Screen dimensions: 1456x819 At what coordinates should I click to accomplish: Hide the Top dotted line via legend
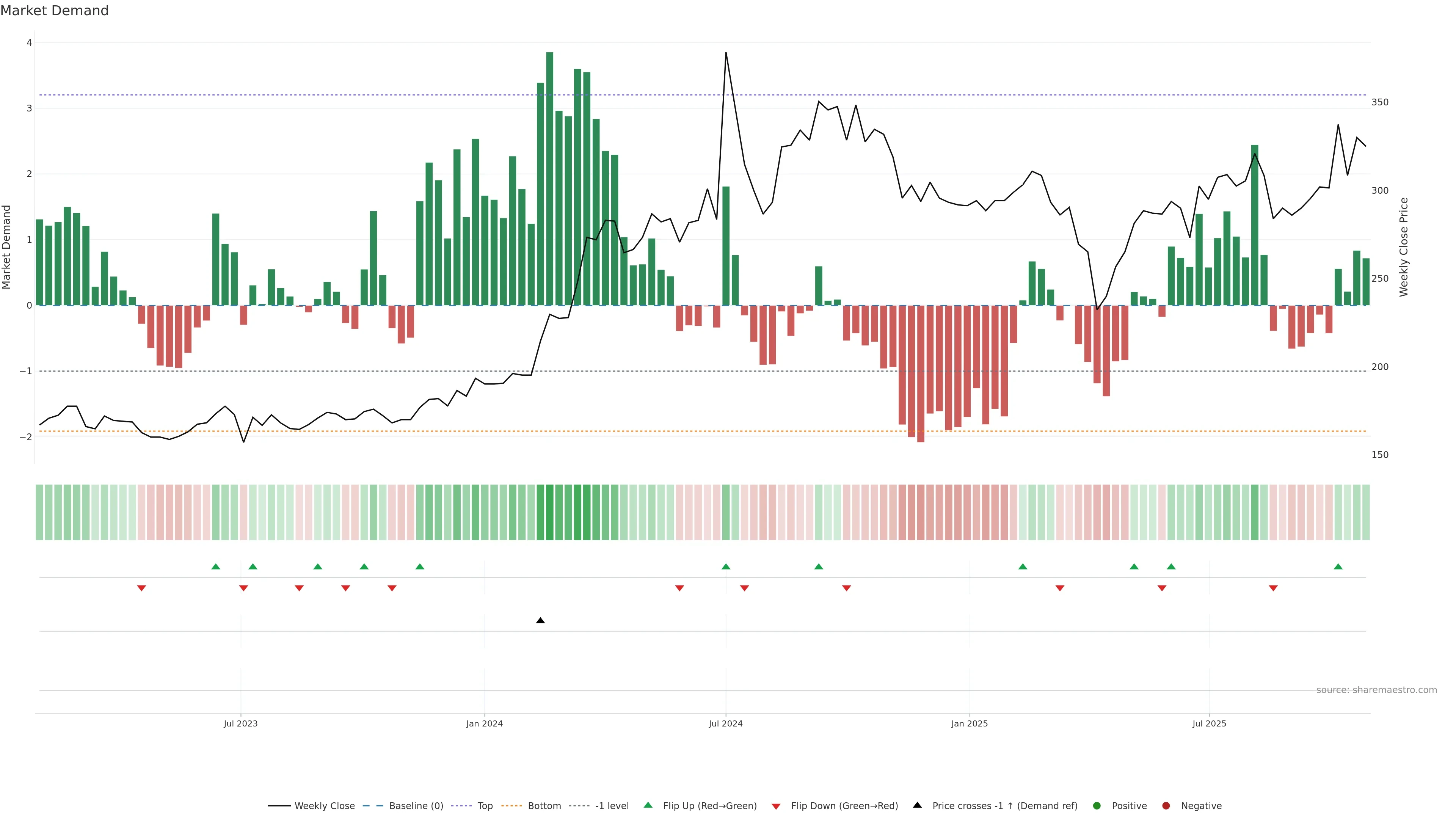485,805
